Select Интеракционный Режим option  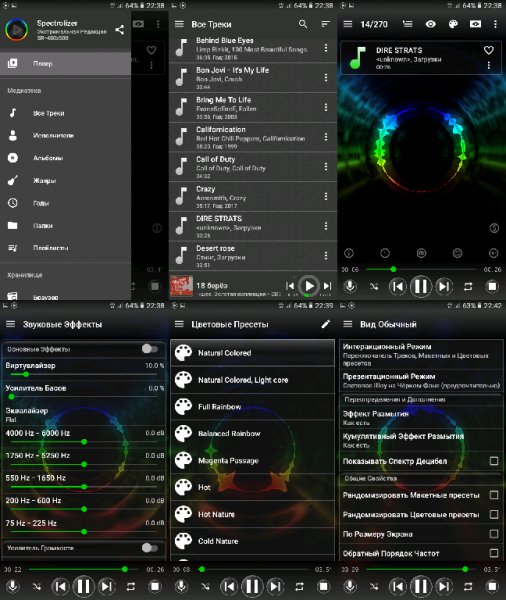421,354
